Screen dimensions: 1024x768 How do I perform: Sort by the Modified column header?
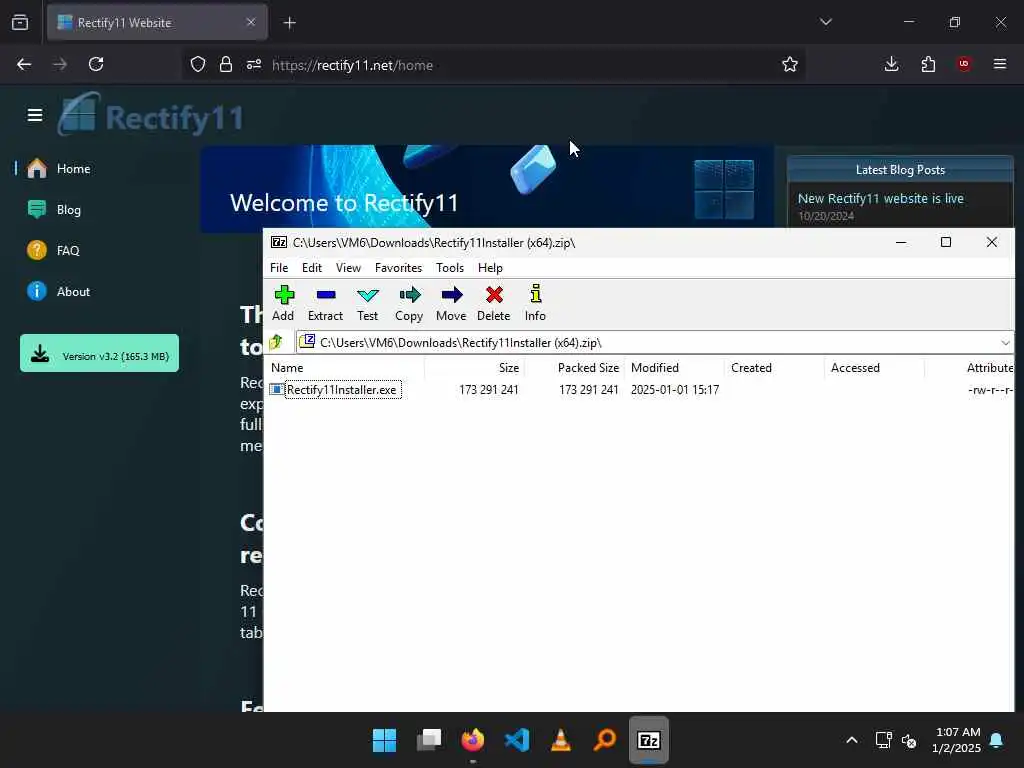(675, 368)
